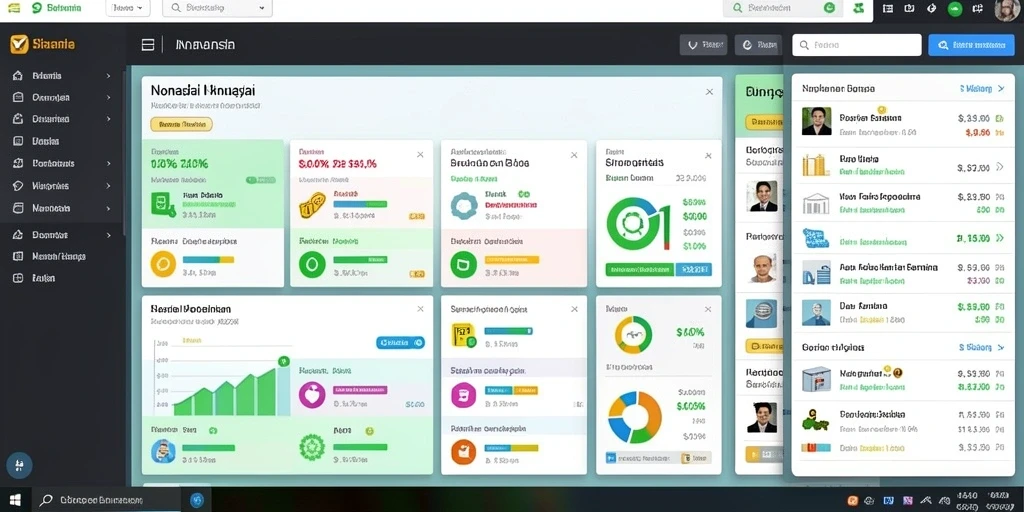Select the magenta circle icon in the lower middle card
Viewport: 1024px width, 512px height.
(x=463, y=395)
